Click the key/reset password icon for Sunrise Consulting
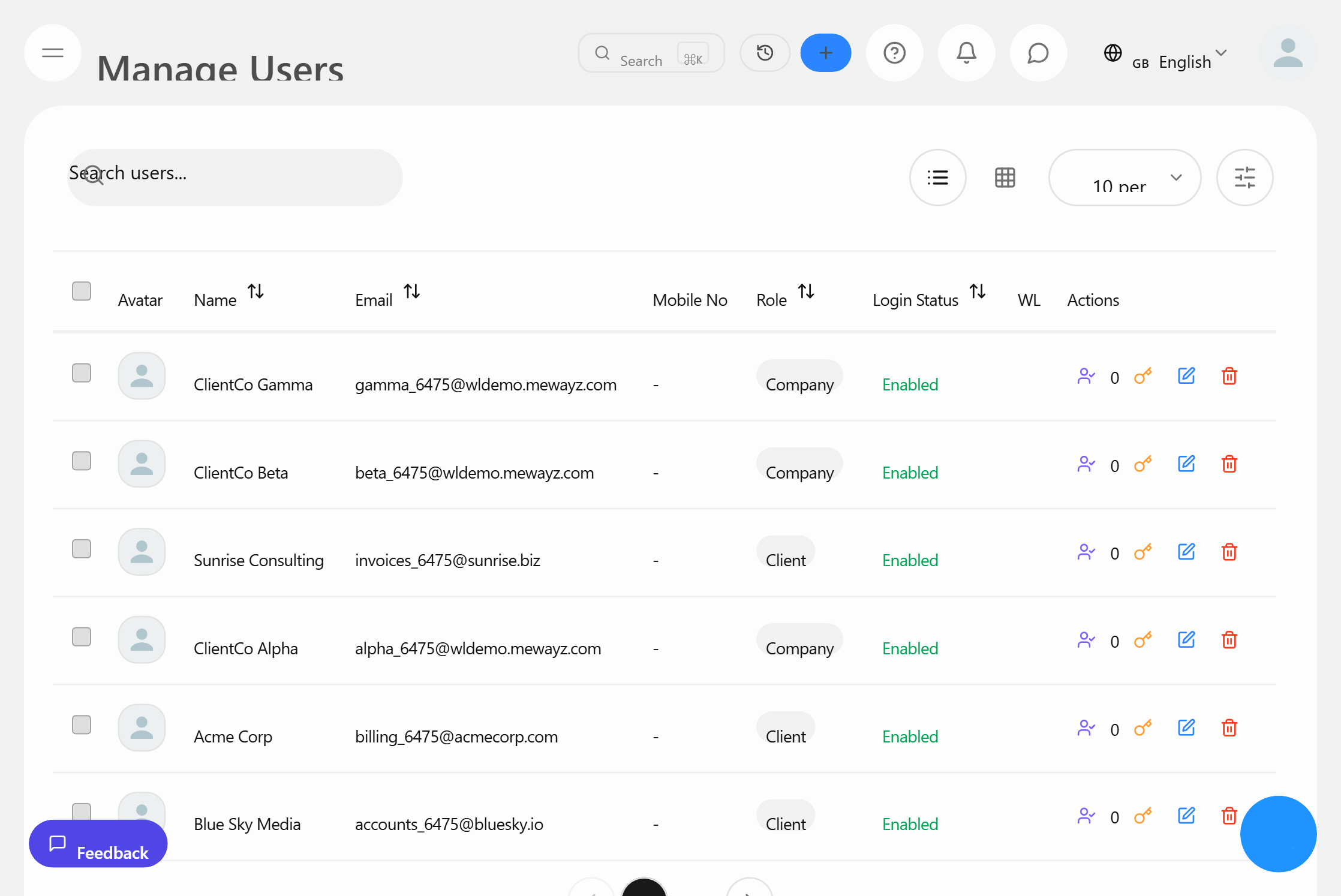Viewport: 1341px width, 896px height. pos(1142,552)
